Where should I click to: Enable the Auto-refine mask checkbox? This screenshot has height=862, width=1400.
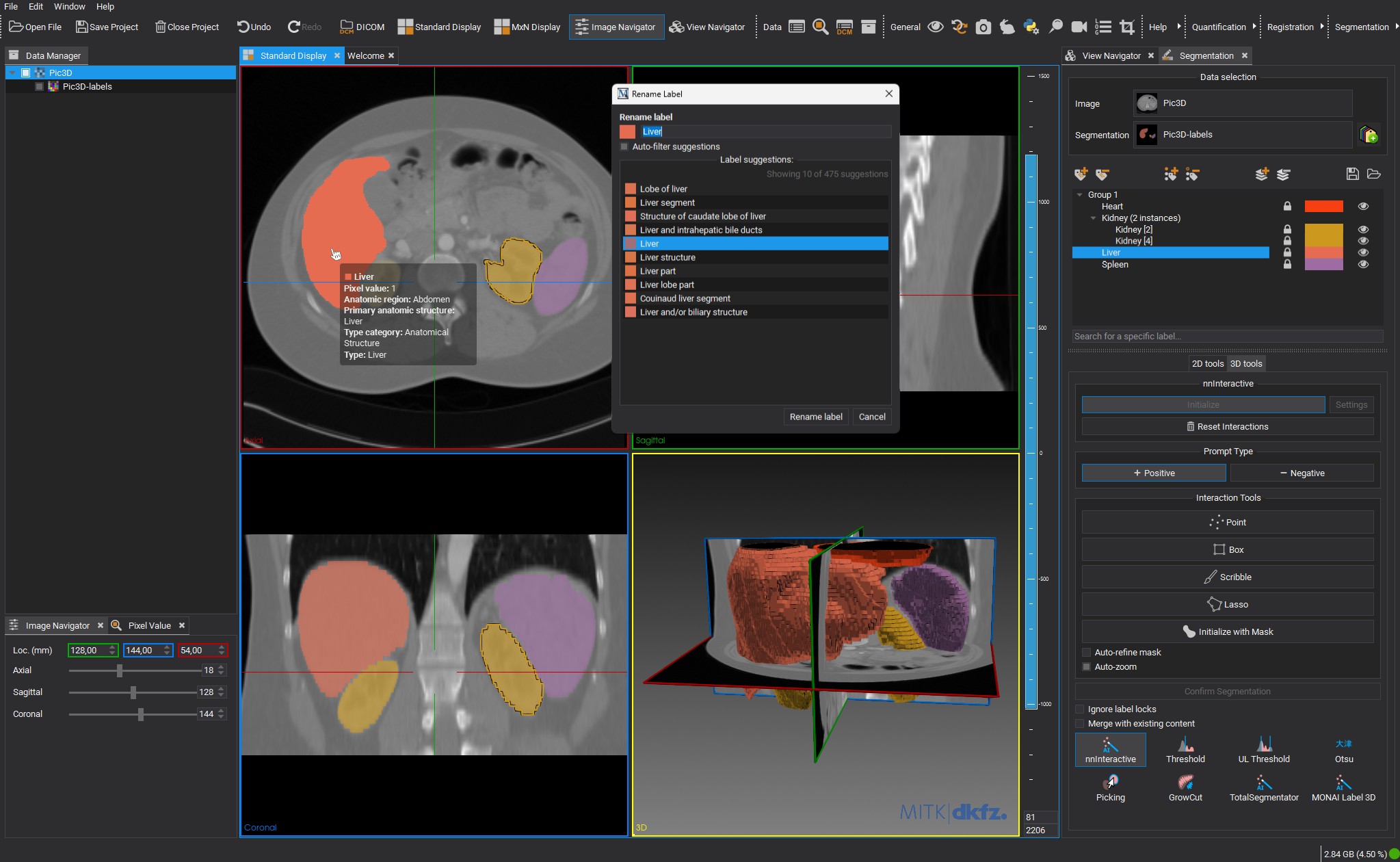tap(1087, 652)
